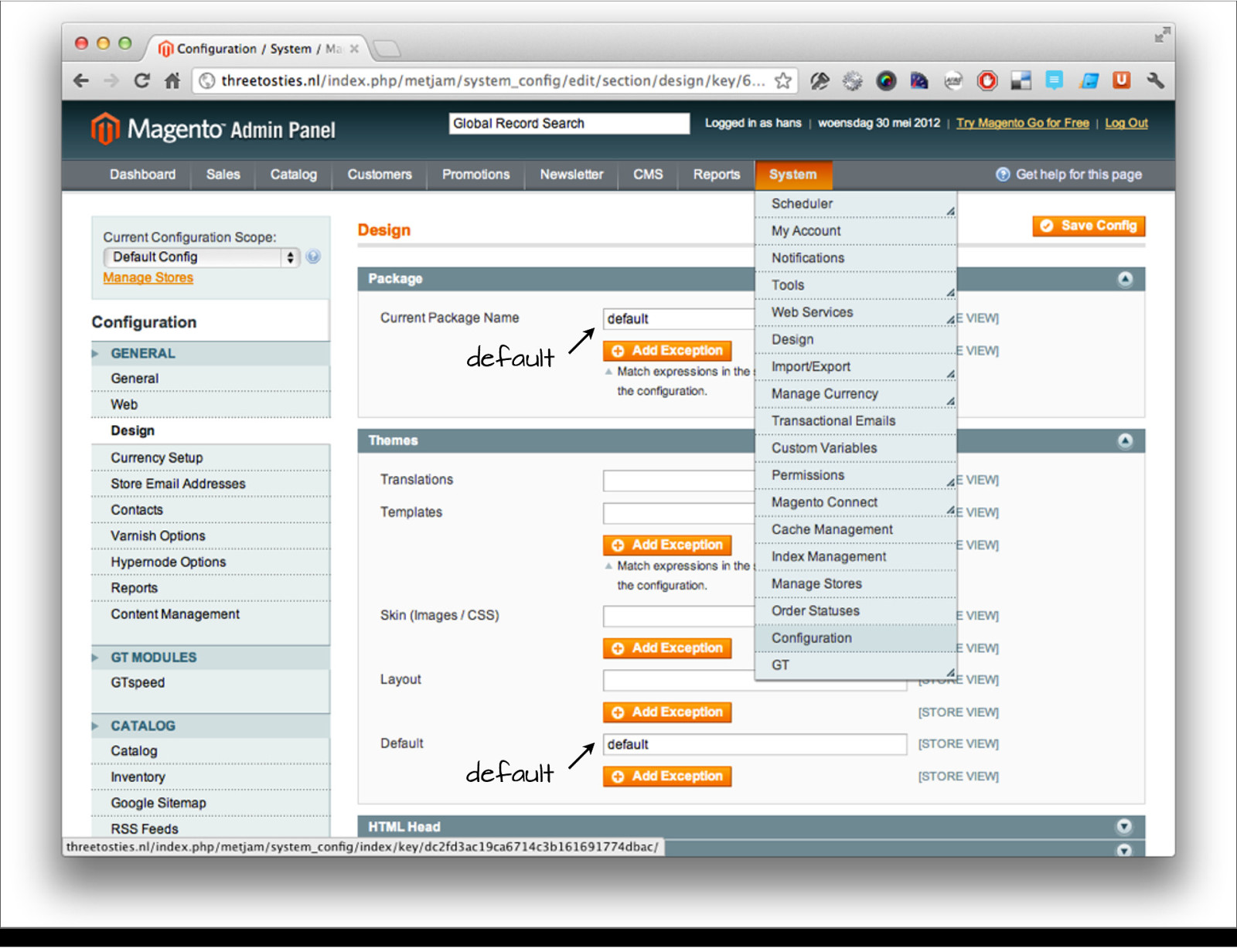Select Magento Connect in System dropdown
This screenshot has height=952, width=1237.
pos(856,502)
